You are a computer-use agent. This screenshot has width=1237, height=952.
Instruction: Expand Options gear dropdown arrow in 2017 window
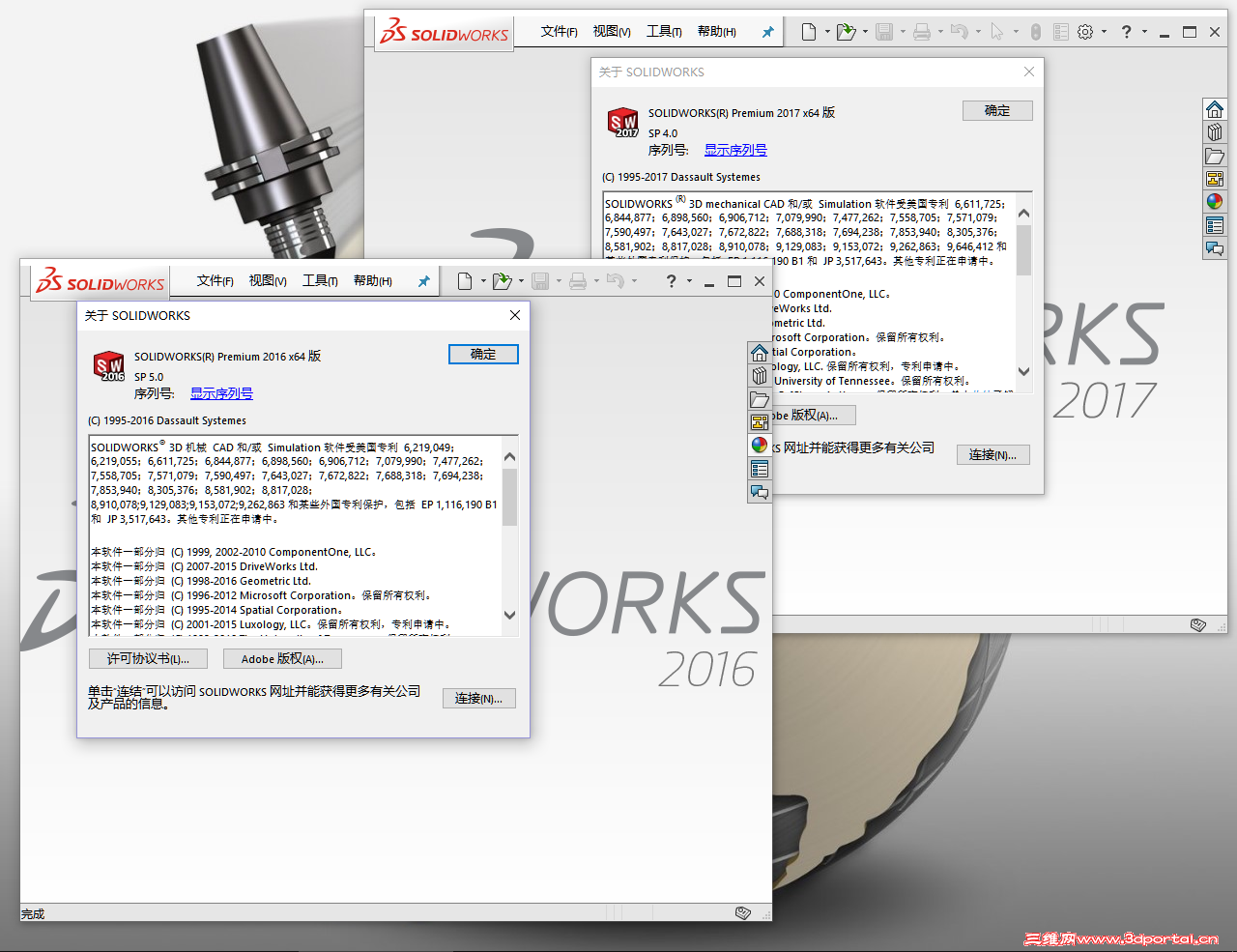pyautogui.click(x=1104, y=32)
